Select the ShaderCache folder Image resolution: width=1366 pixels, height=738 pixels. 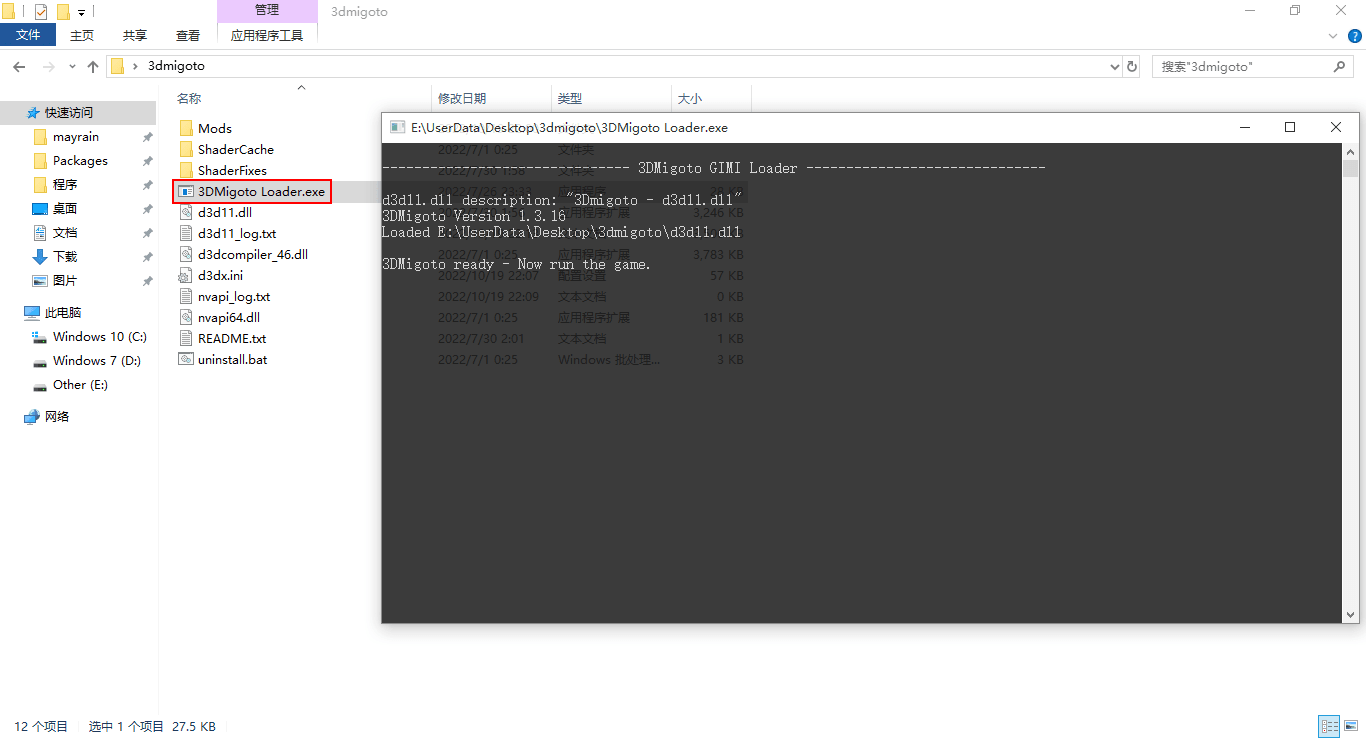(236, 149)
